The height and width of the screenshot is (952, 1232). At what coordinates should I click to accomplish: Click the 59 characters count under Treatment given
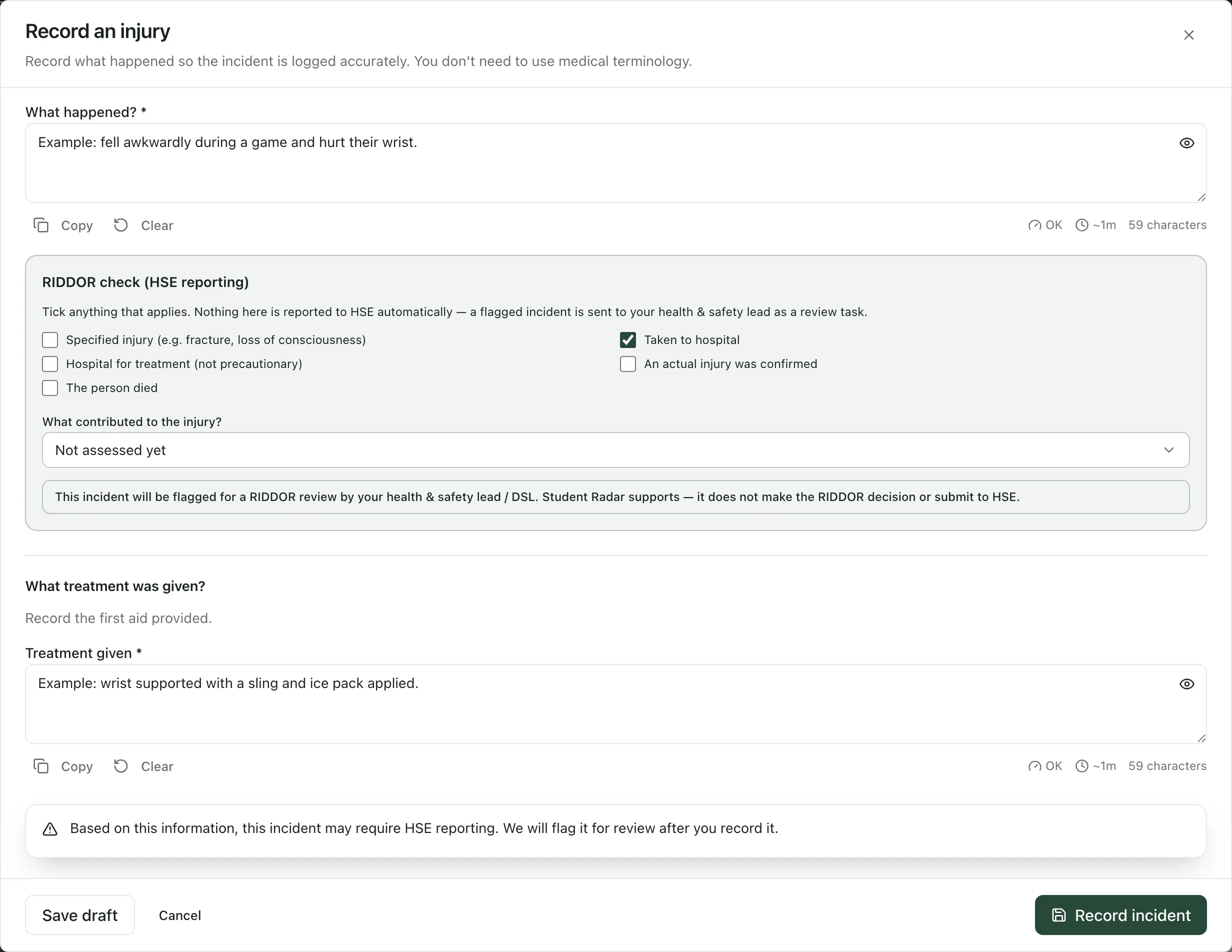click(x=1167, y=766)
